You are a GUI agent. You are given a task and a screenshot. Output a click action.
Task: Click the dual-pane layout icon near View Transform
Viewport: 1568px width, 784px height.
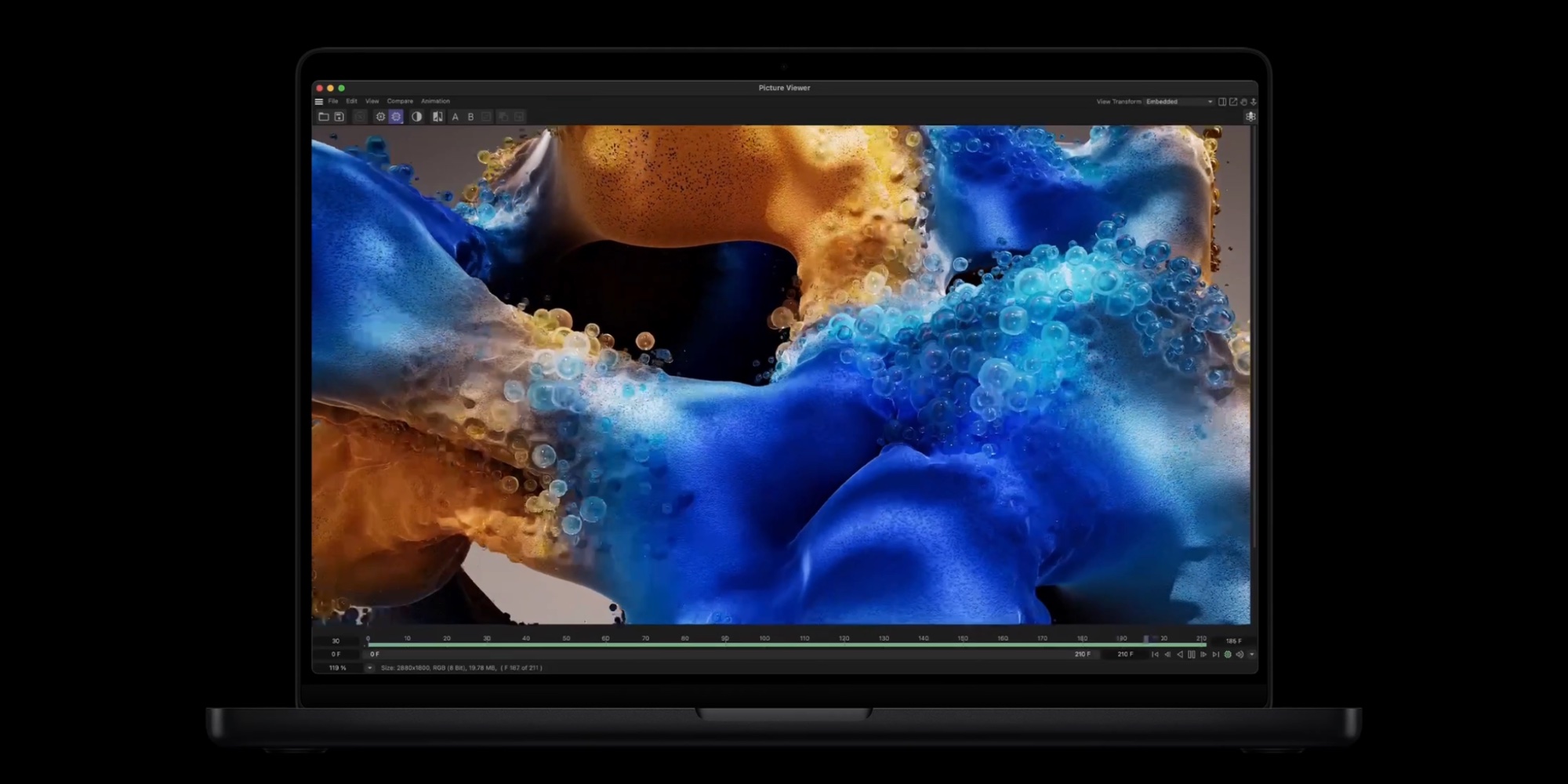pos(1222,102)
